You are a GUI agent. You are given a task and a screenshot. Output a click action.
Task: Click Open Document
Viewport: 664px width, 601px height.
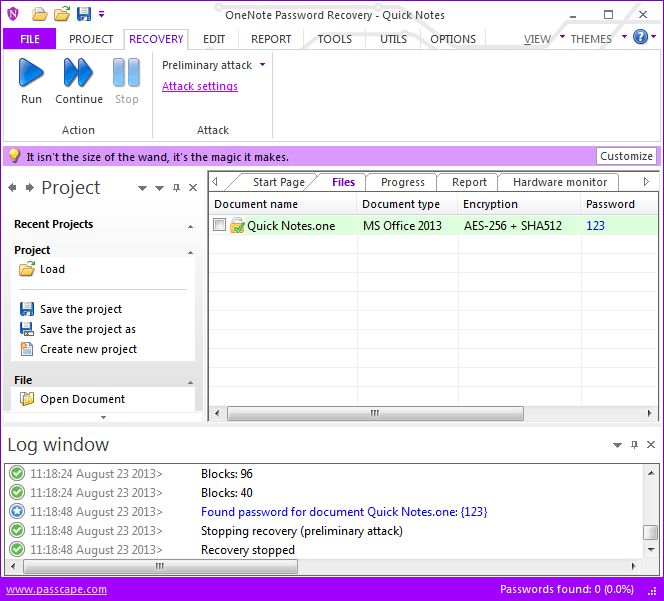point(82,399)
